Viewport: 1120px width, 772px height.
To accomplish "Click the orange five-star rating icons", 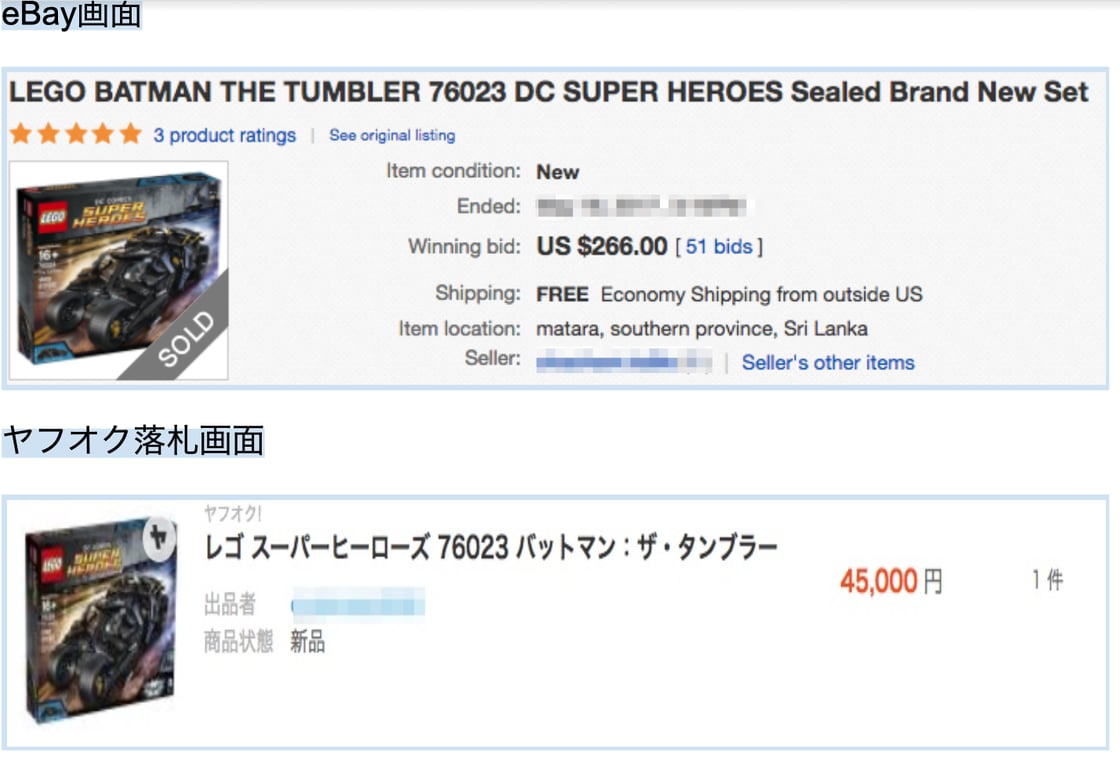I will [x=76, y=135].
